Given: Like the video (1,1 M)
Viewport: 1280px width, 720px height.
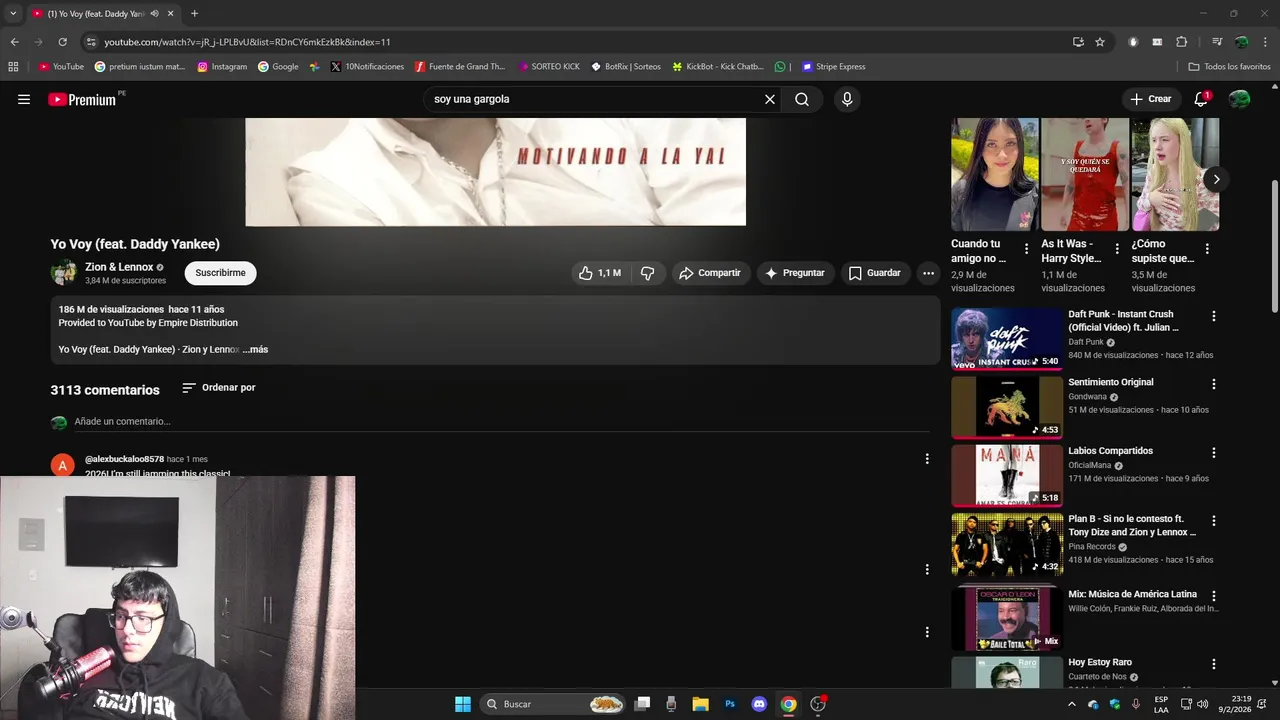Looking at the screenshot, I should pyautogui.click(x=599, y=273).
